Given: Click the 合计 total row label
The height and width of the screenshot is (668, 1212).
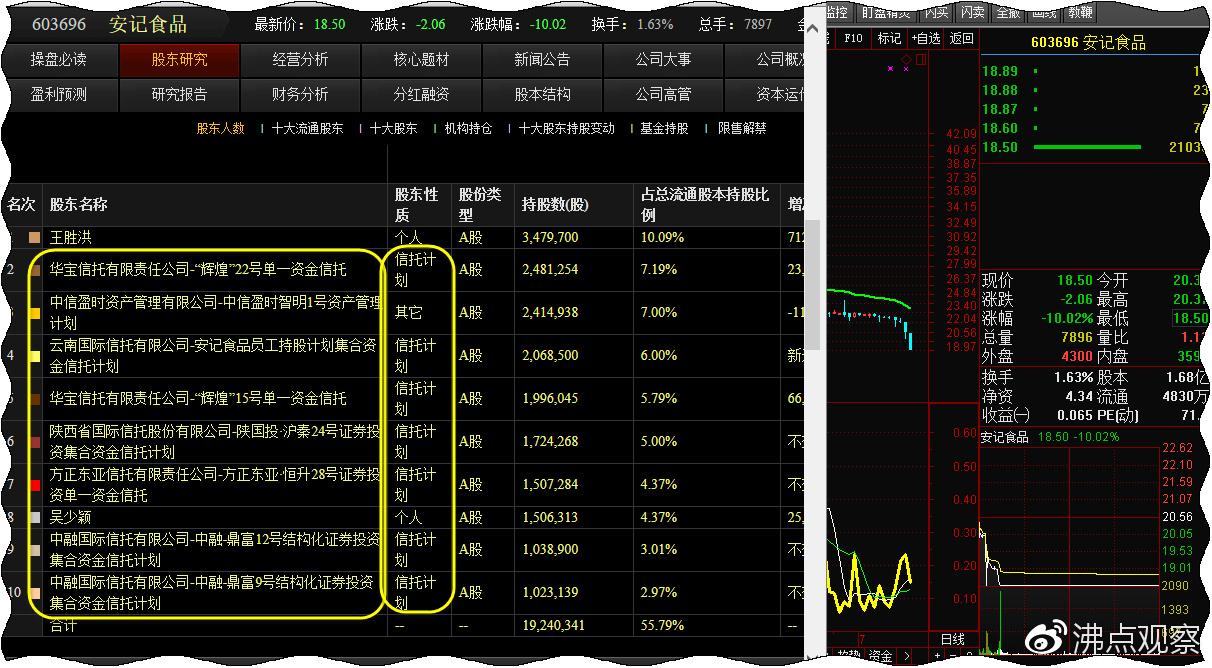Looking at the screenshot, I should point(64,626).
